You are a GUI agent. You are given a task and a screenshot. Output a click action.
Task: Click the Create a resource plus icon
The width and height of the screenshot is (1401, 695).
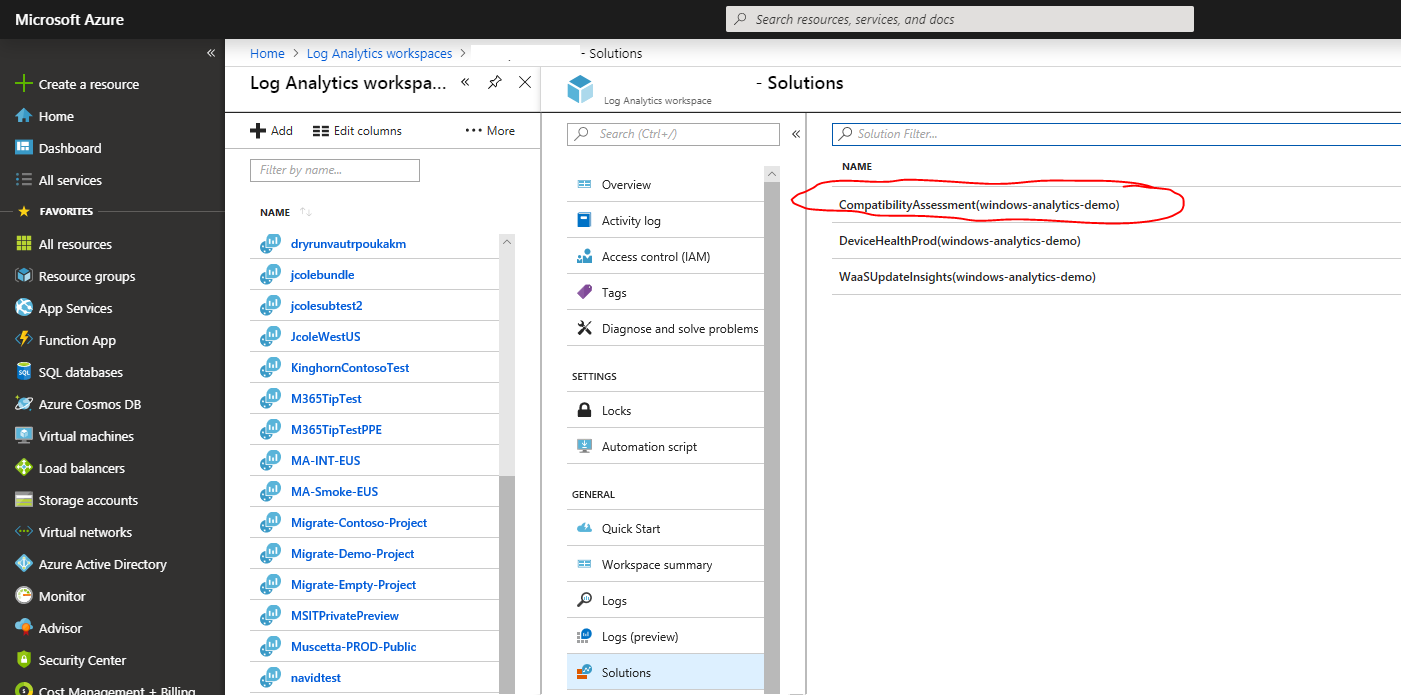24,84
